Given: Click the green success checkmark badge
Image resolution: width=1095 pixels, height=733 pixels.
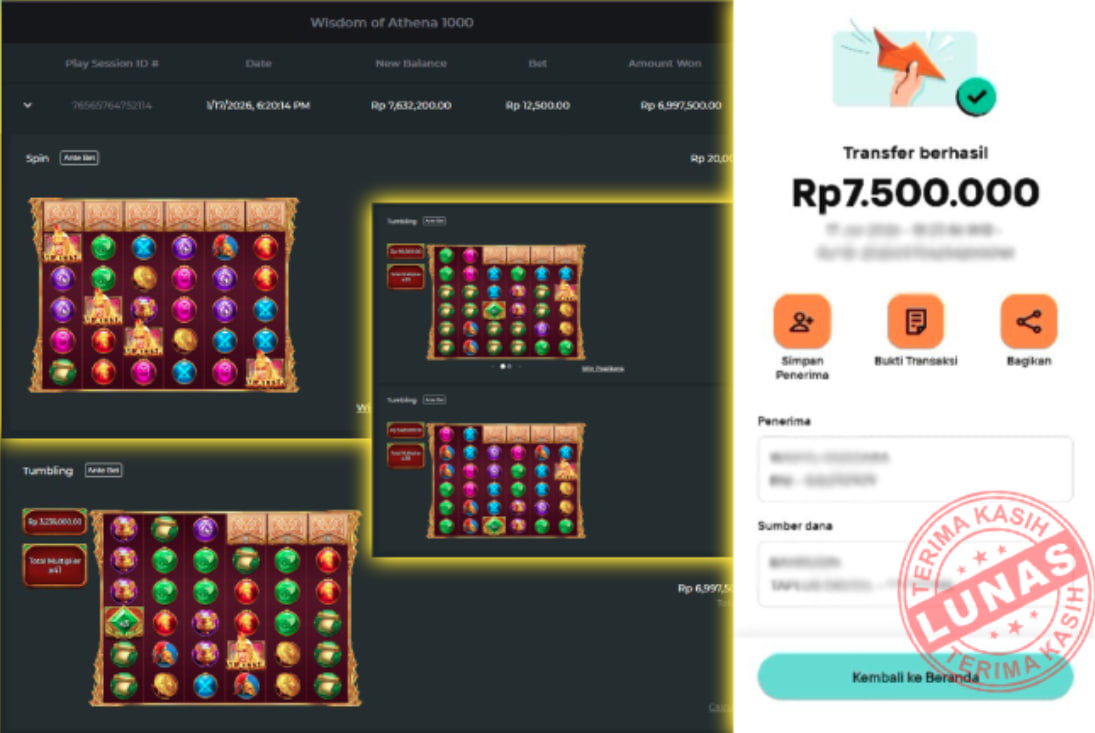Looking at the screenshot, I should (x=976, y=97).
